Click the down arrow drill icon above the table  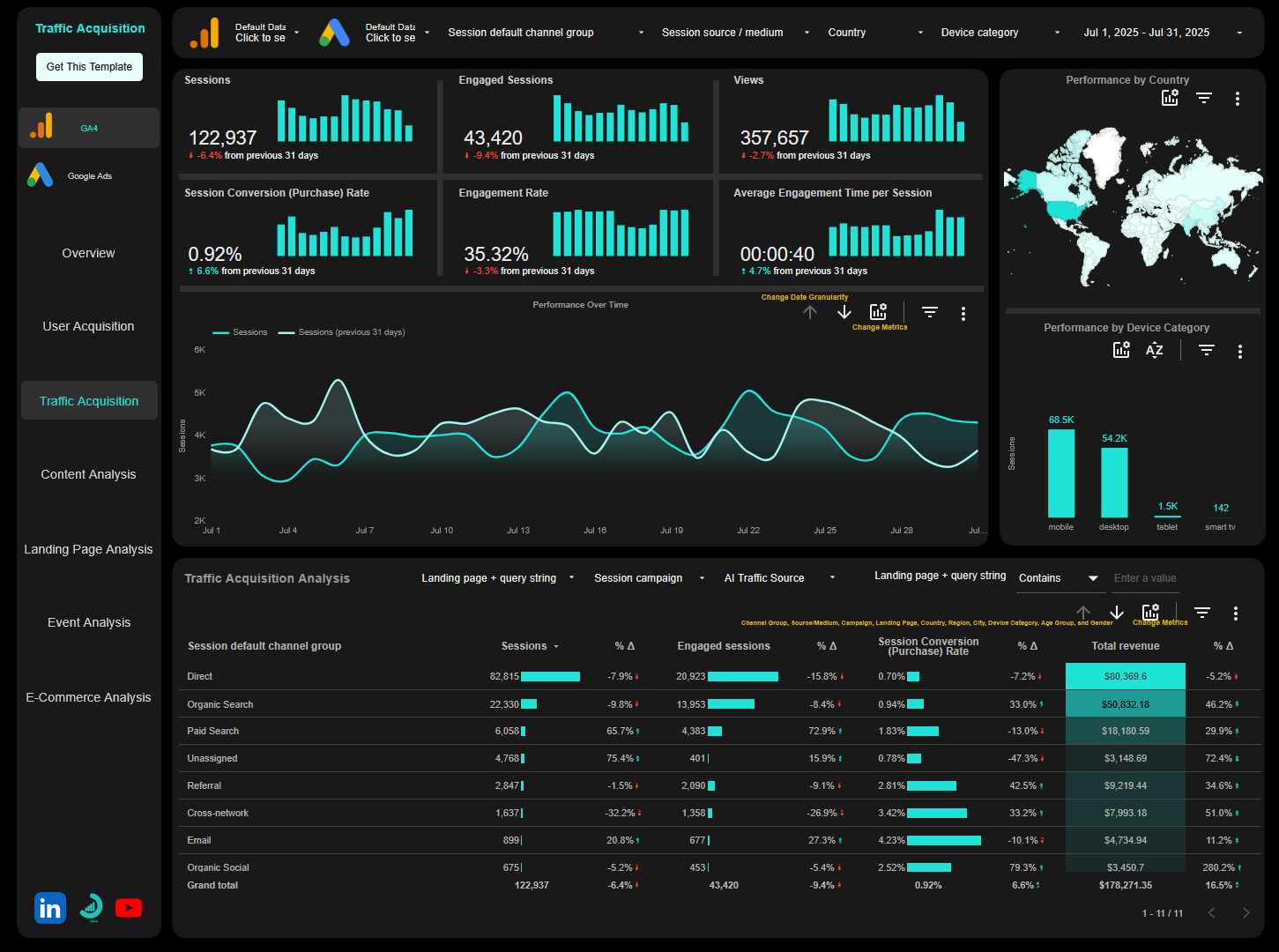(1117, 613)
